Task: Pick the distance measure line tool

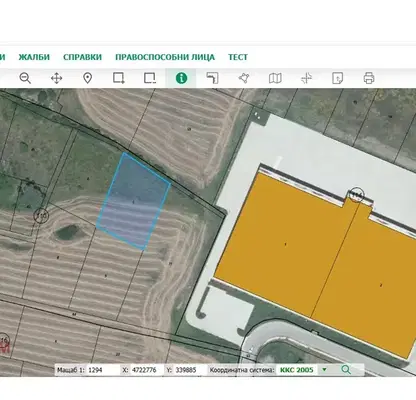Action: click(x=212, y=78)
